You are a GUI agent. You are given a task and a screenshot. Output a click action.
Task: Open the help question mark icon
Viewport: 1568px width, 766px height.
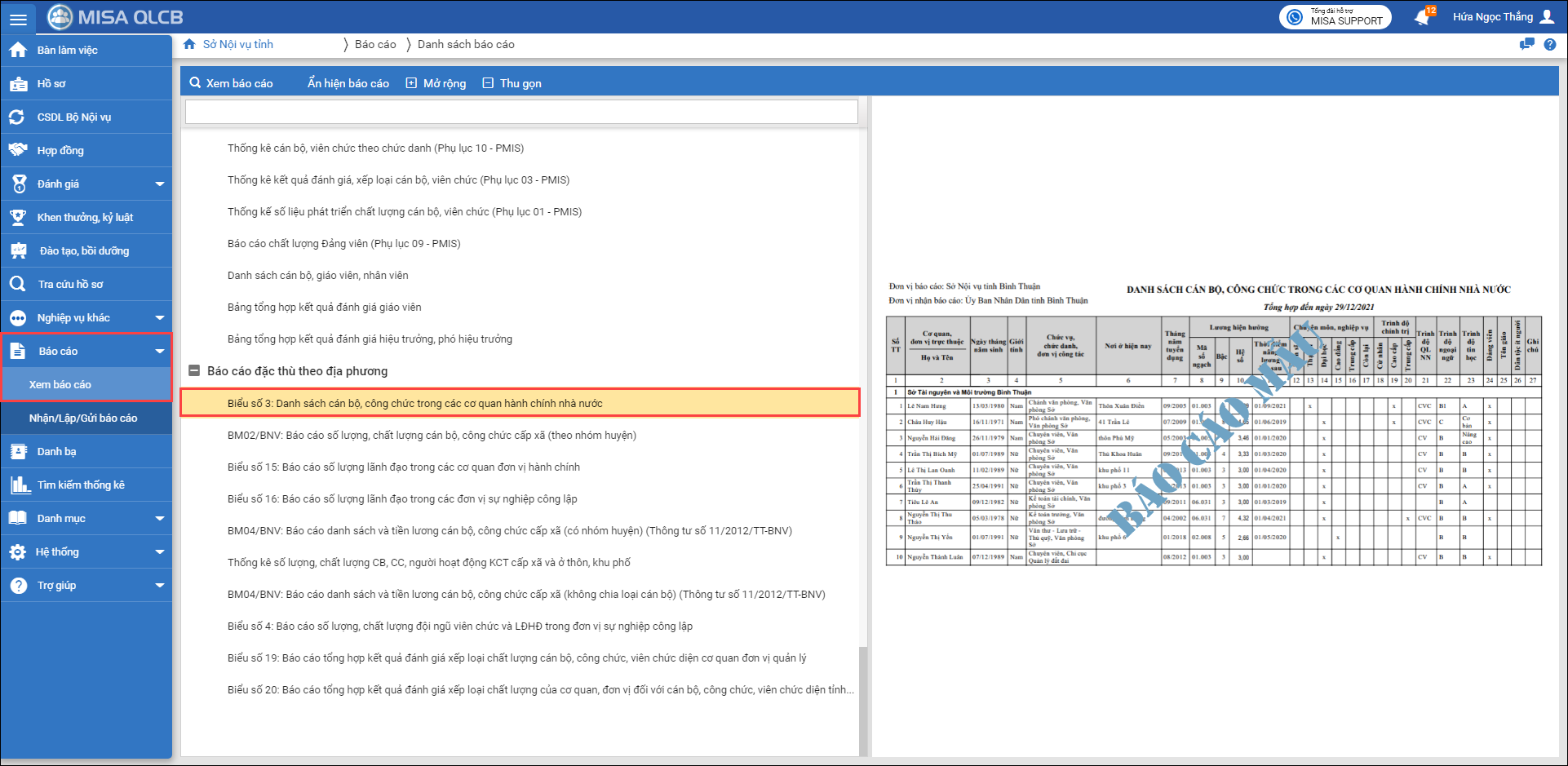click(x=1550, y=45)
